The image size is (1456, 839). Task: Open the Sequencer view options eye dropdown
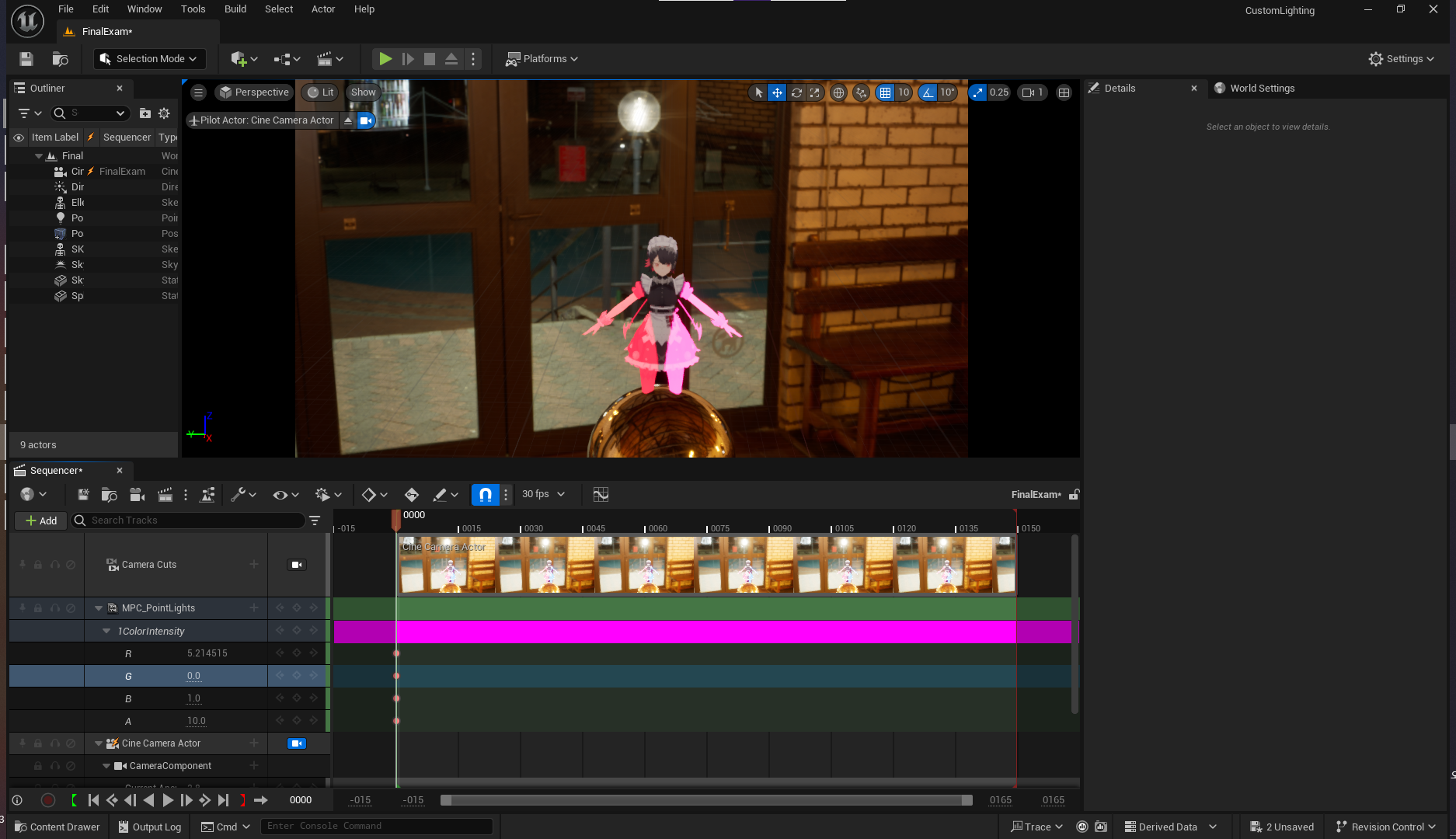pos(285,495)
